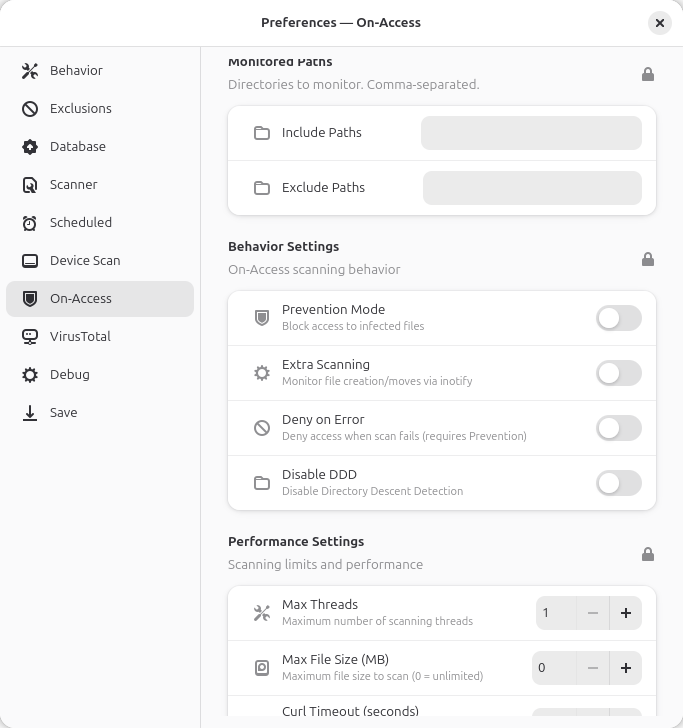Enable the Prevention Mode switch

618,318
